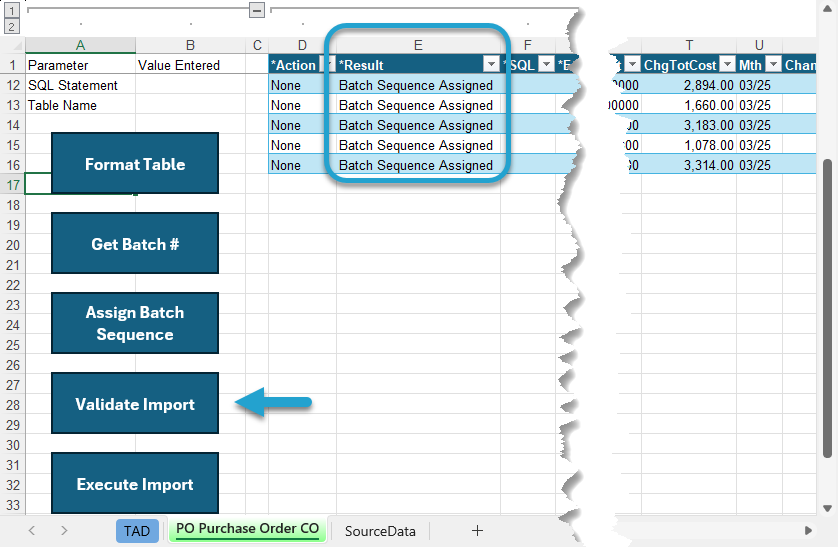Screen dimensions: 838x547
Task: Switch to the SourceData sheet tab
Action: (380, 531)
